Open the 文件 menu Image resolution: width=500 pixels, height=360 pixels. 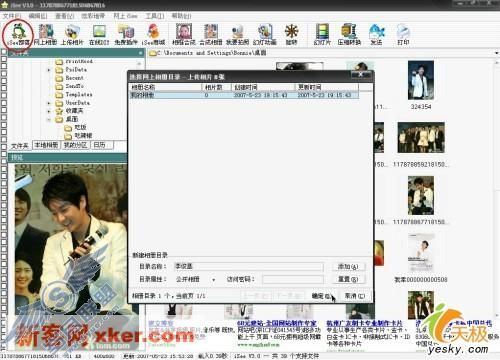point(12,16)
